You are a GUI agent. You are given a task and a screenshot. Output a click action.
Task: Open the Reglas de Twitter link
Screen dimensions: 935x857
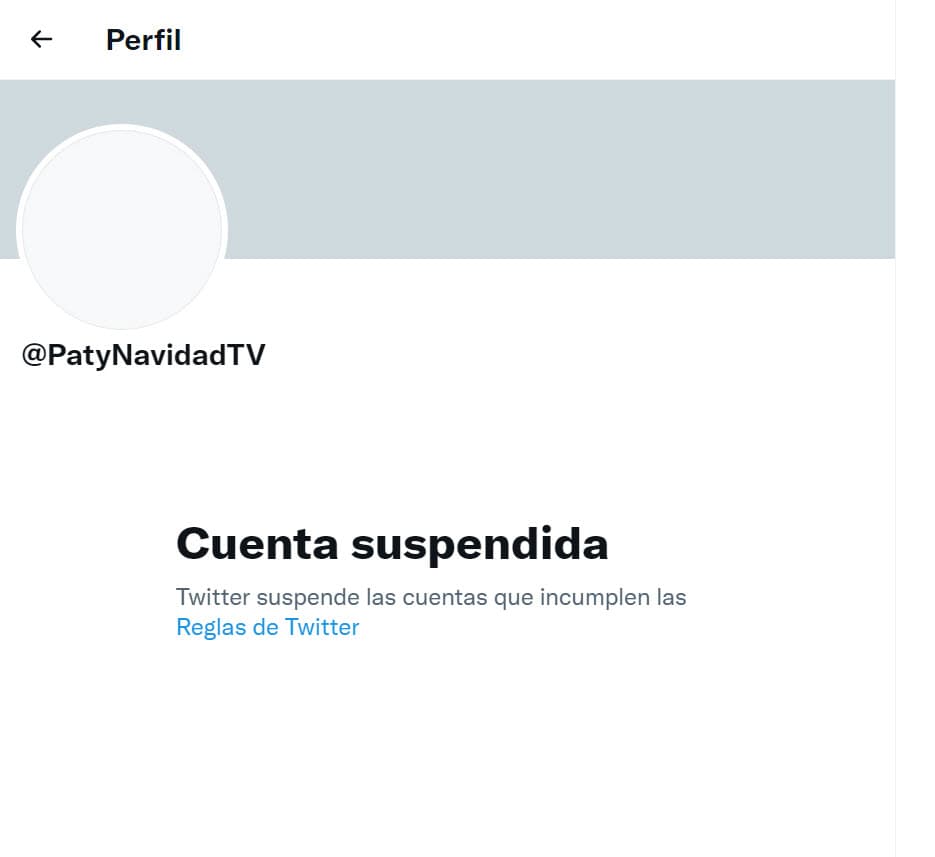click(268, 627)
